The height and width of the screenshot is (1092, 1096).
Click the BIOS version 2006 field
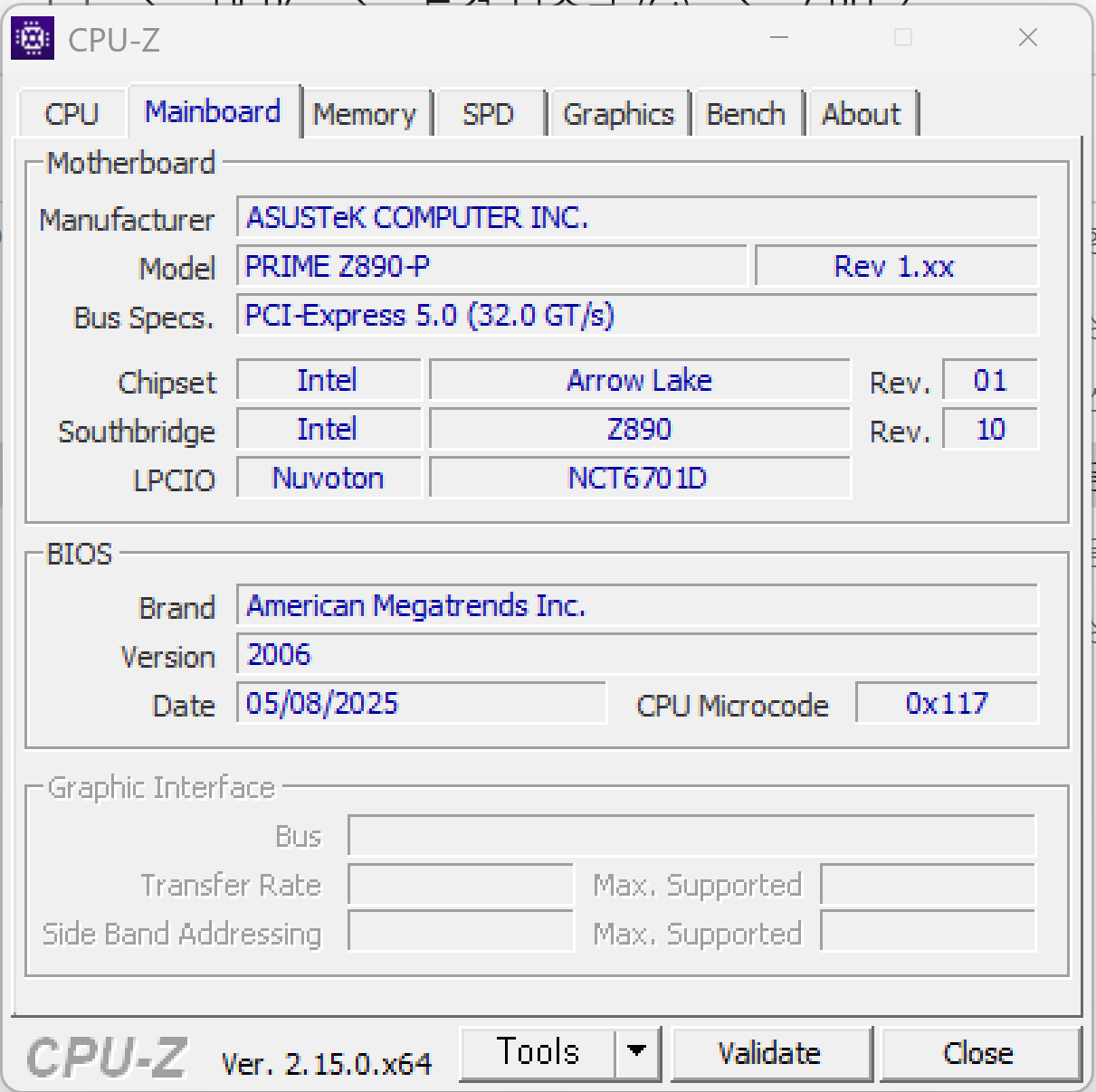[637, 654]
